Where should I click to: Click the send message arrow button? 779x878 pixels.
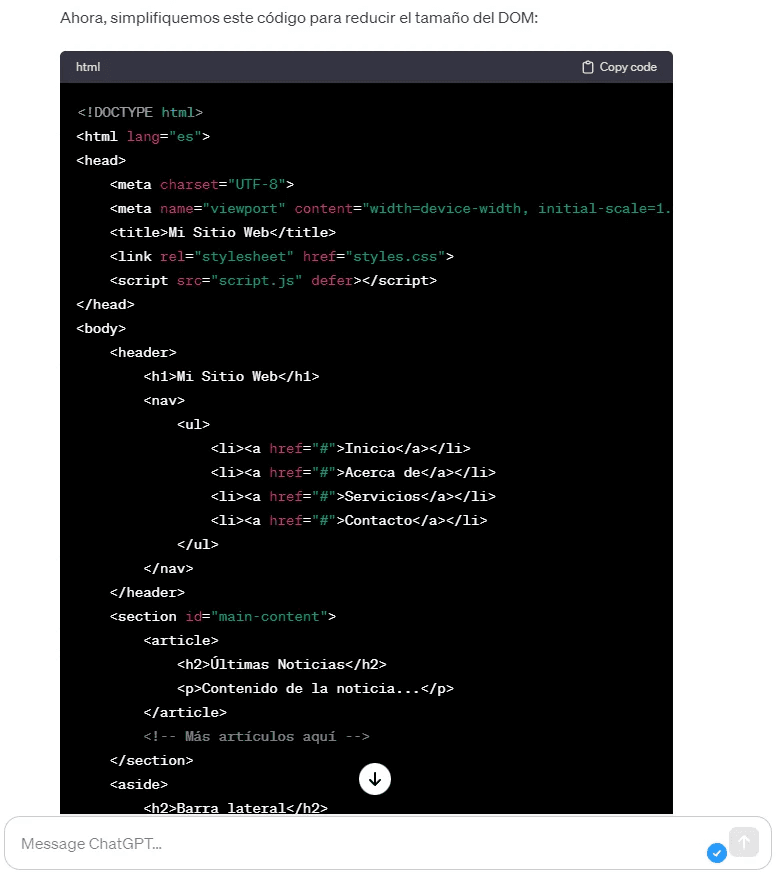743,842
